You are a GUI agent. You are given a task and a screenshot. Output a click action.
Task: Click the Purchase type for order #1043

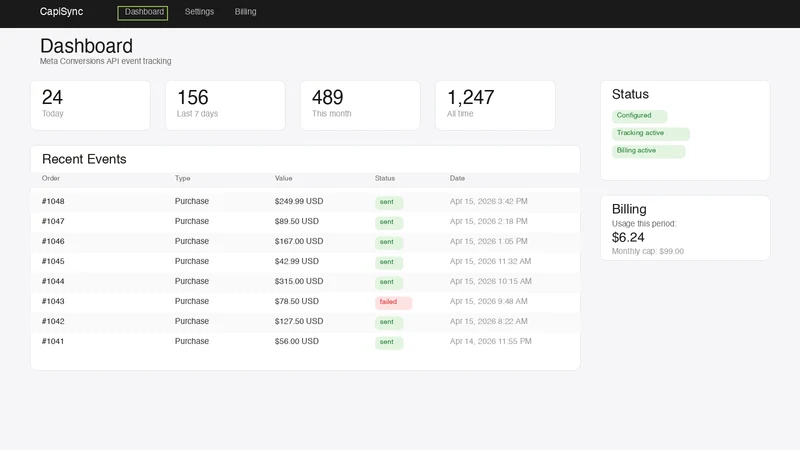click(192, 301)
